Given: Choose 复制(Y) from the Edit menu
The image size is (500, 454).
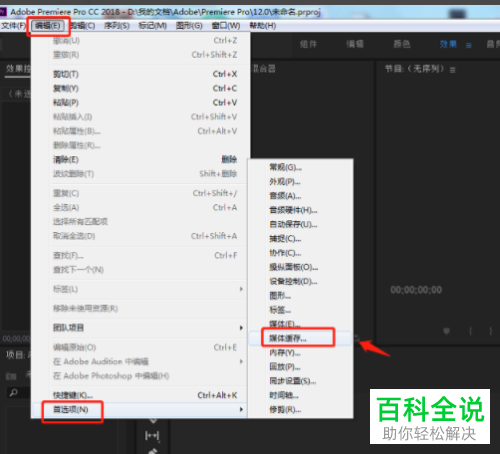Looking at the screenshot, I should click(x=140, y=88).
